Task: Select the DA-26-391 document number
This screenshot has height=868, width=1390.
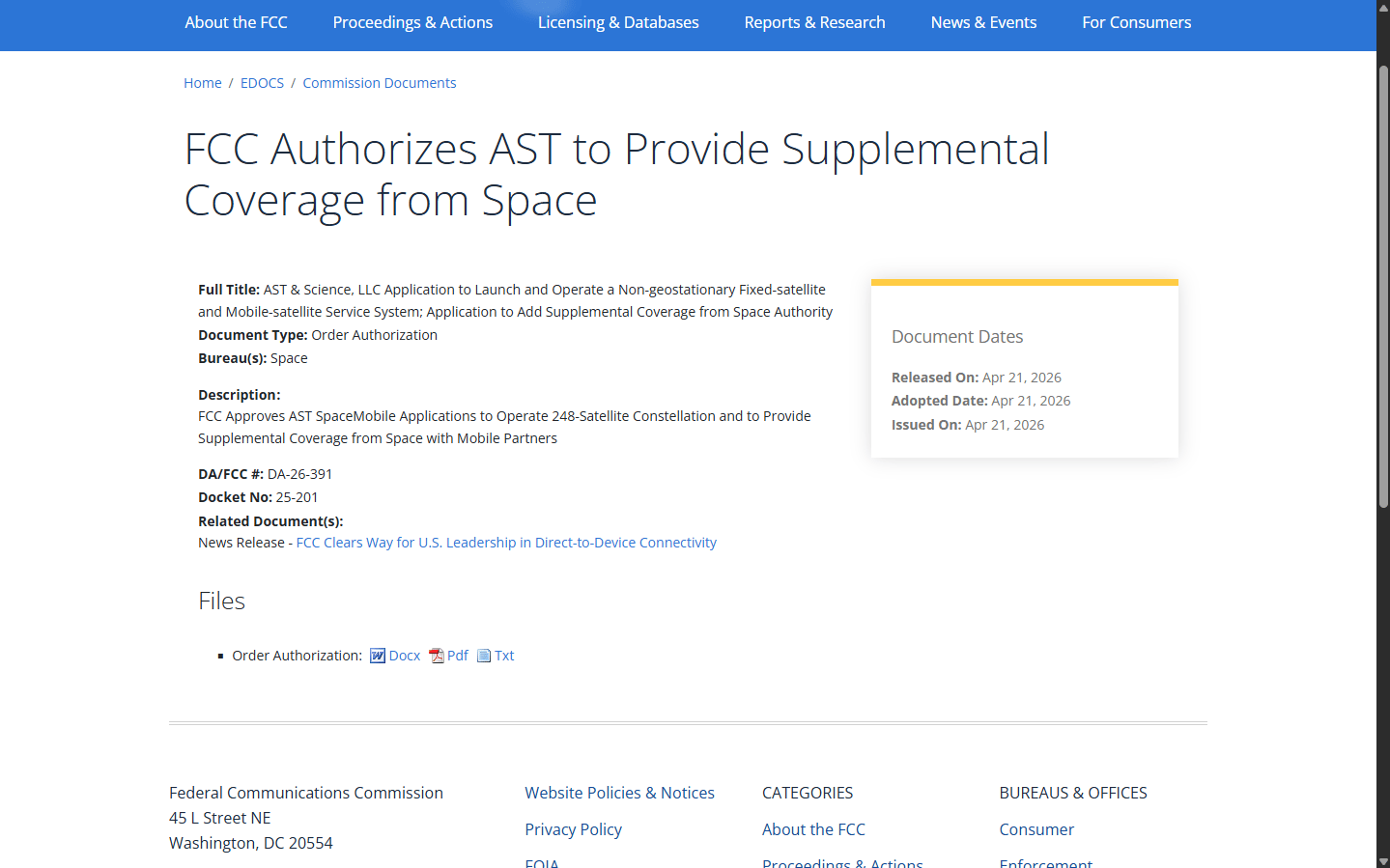Action: pyautogui.click(x=299, y=474)
